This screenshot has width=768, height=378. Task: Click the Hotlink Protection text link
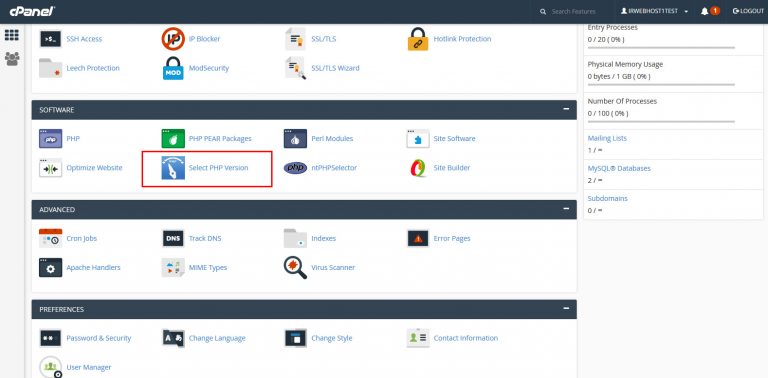tap(462, 39)
